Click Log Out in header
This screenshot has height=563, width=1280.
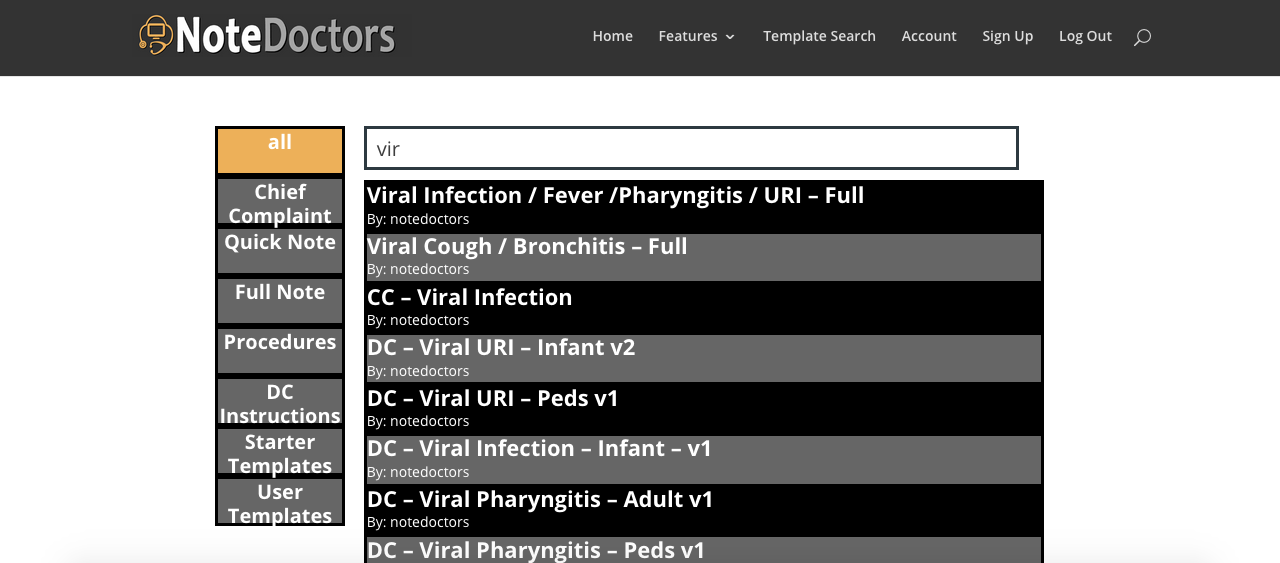[x=1085, y=36]
